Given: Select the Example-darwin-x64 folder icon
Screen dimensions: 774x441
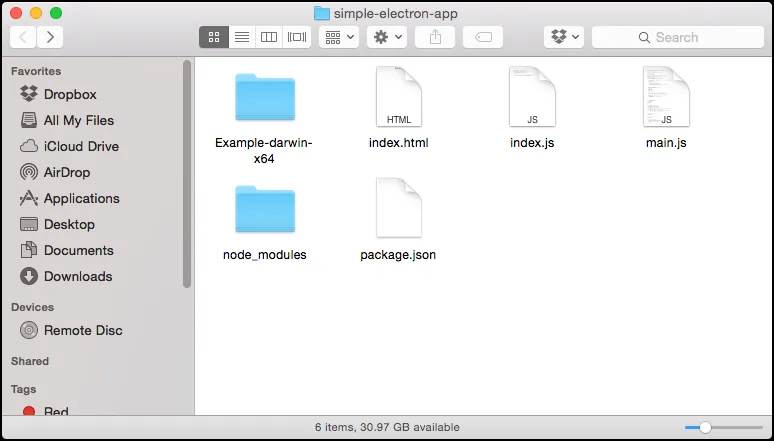Looking at the screenshot, I should coord(265,97).
